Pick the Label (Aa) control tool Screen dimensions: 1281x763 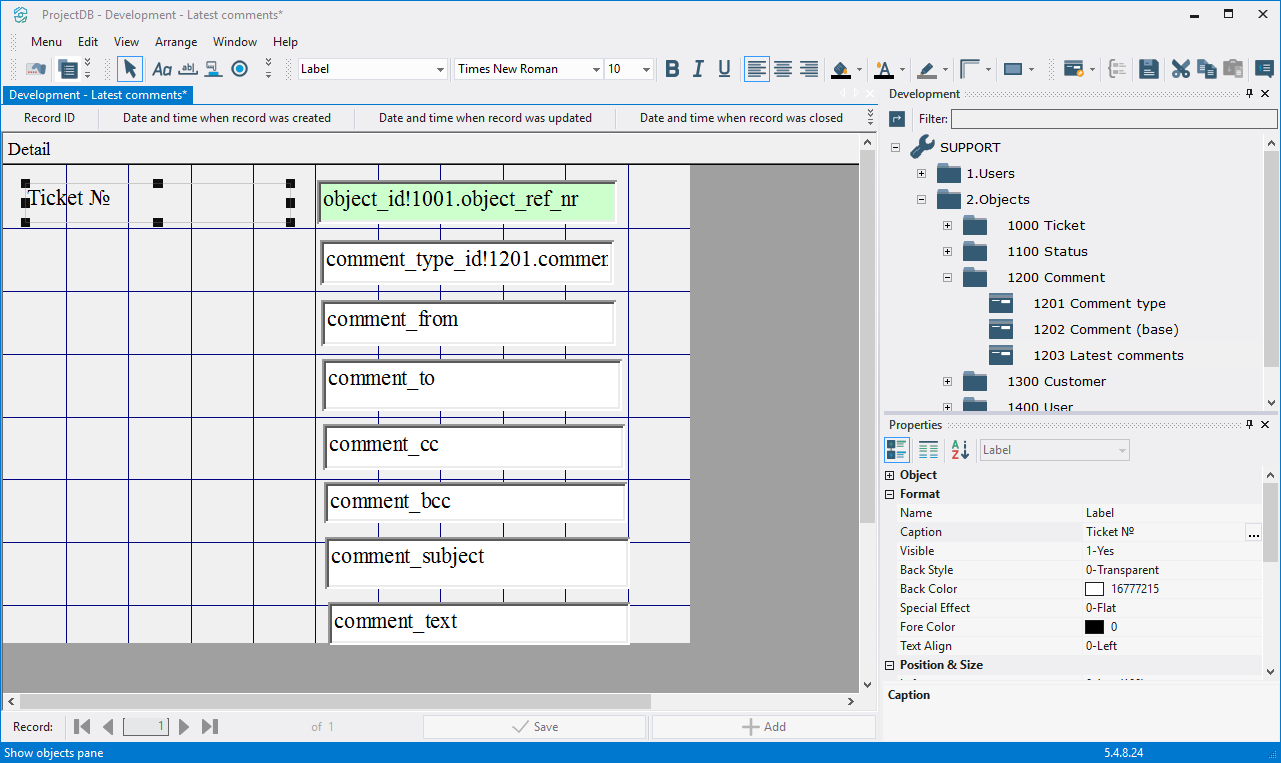coord(161,69)
